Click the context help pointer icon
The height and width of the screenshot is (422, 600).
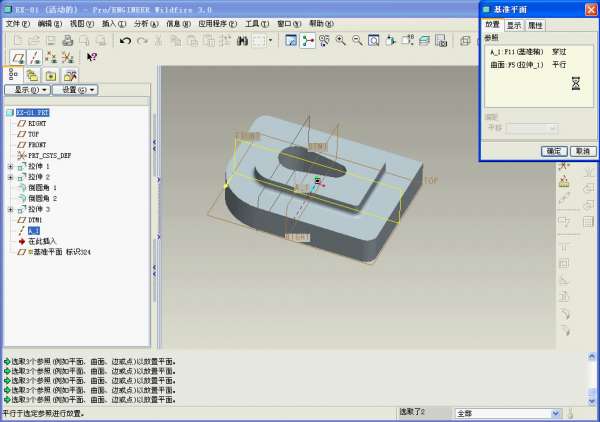(92, 58)
